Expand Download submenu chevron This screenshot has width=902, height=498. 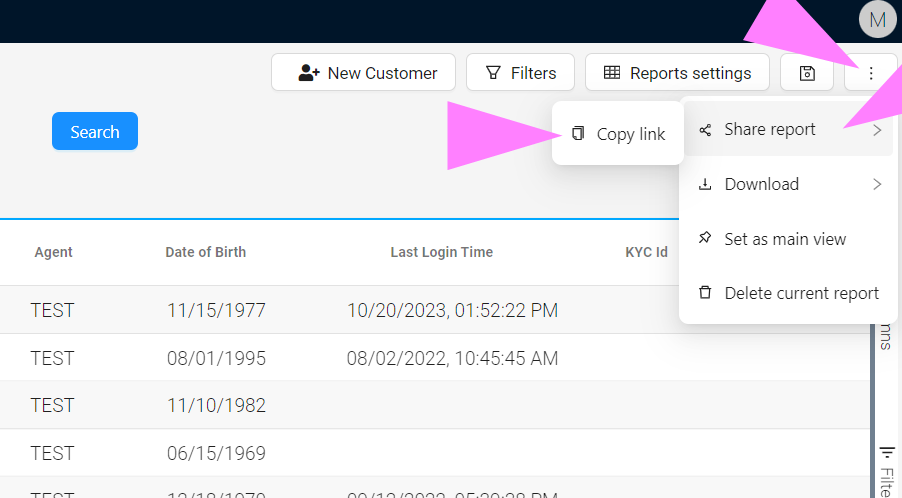pos(877,184)
